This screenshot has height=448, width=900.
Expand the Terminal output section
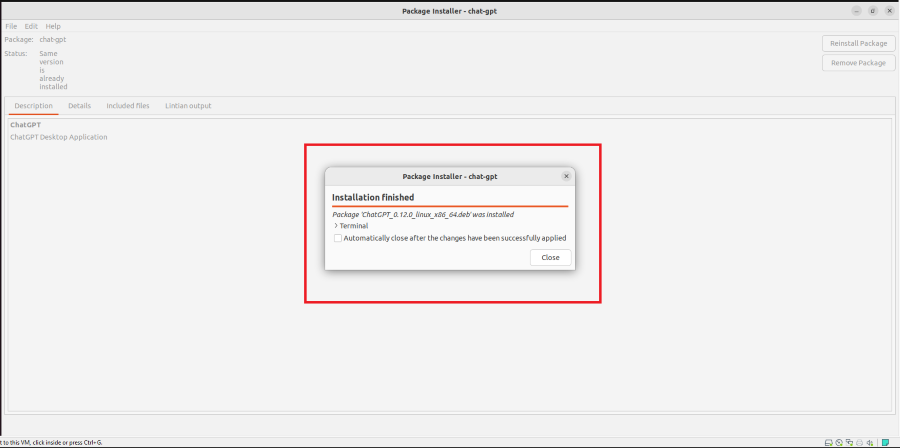[x=351, y=226]
